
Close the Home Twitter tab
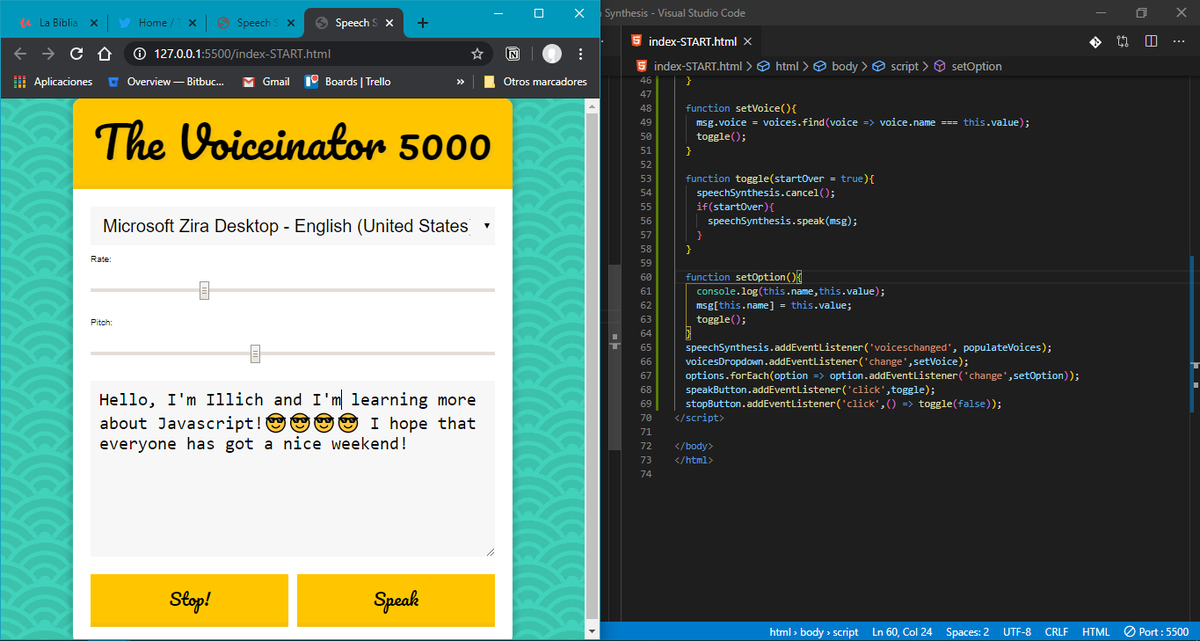click(x=193, y=23)
